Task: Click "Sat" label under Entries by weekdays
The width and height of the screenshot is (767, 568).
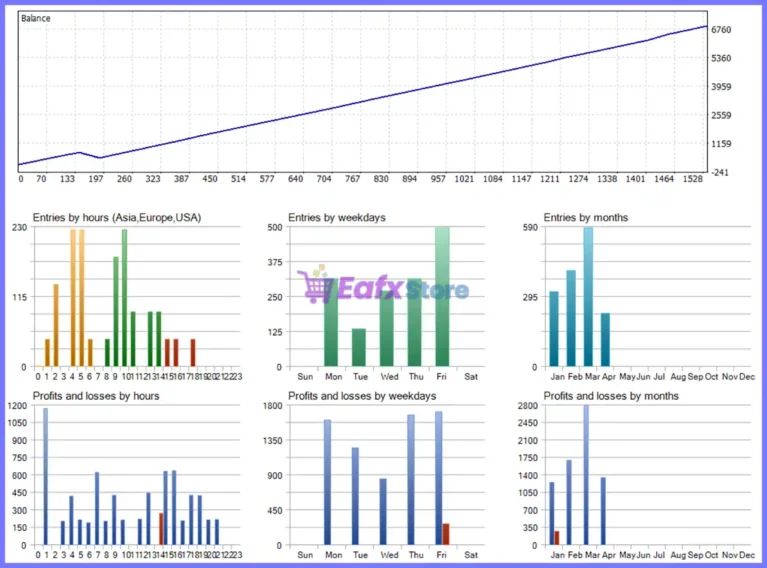Action: point(471,377)
